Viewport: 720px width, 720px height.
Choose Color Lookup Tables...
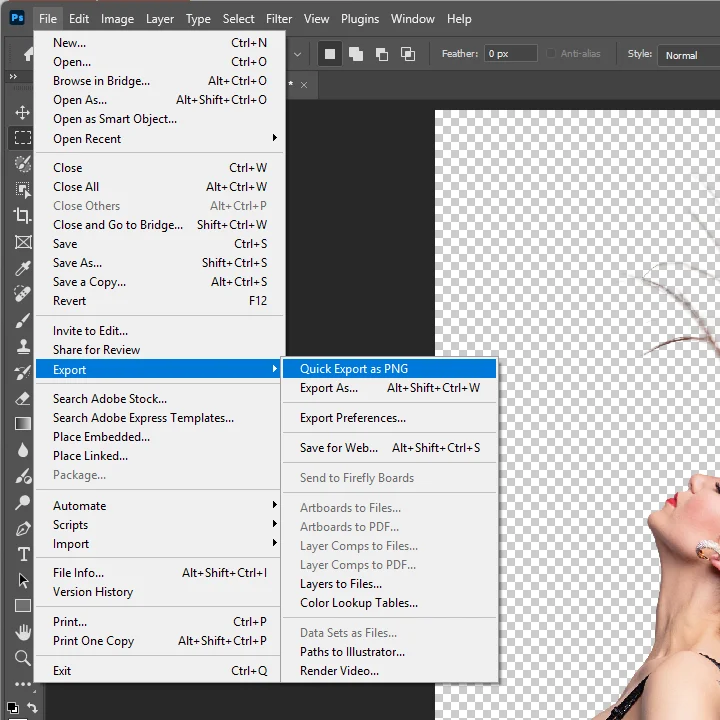[389, 602]
